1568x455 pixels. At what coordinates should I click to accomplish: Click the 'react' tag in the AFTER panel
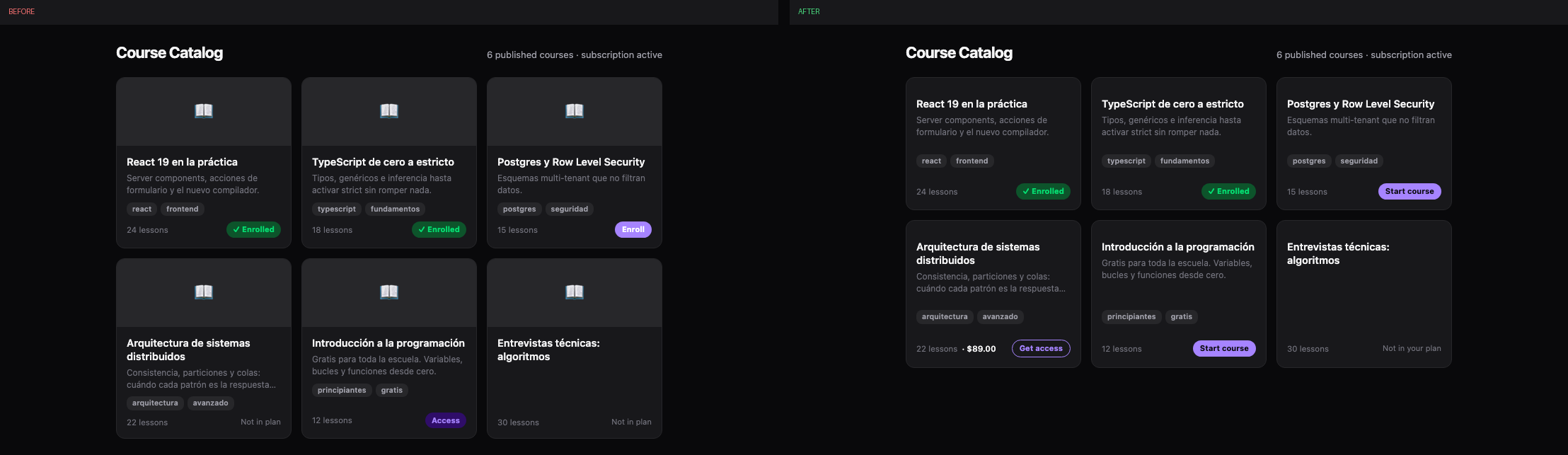[x=931, y=161]
